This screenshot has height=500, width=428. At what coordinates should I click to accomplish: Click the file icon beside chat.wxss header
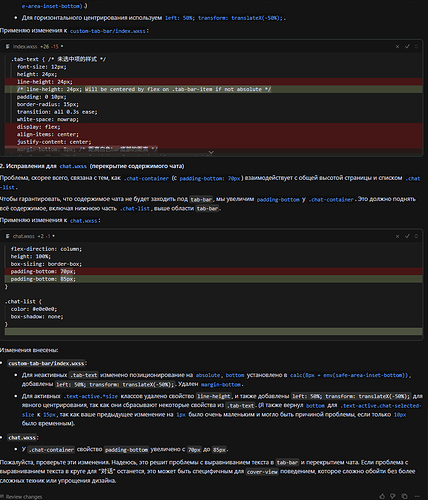coord(8,236)
